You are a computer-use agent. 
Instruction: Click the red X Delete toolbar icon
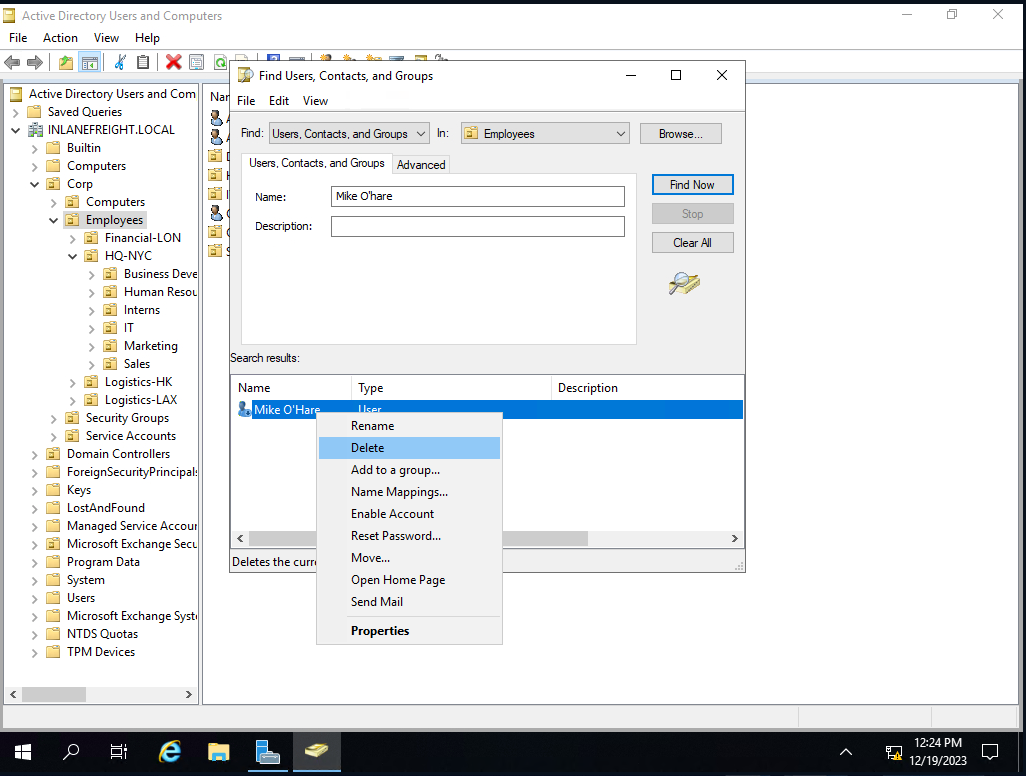(x=173, y=62)
